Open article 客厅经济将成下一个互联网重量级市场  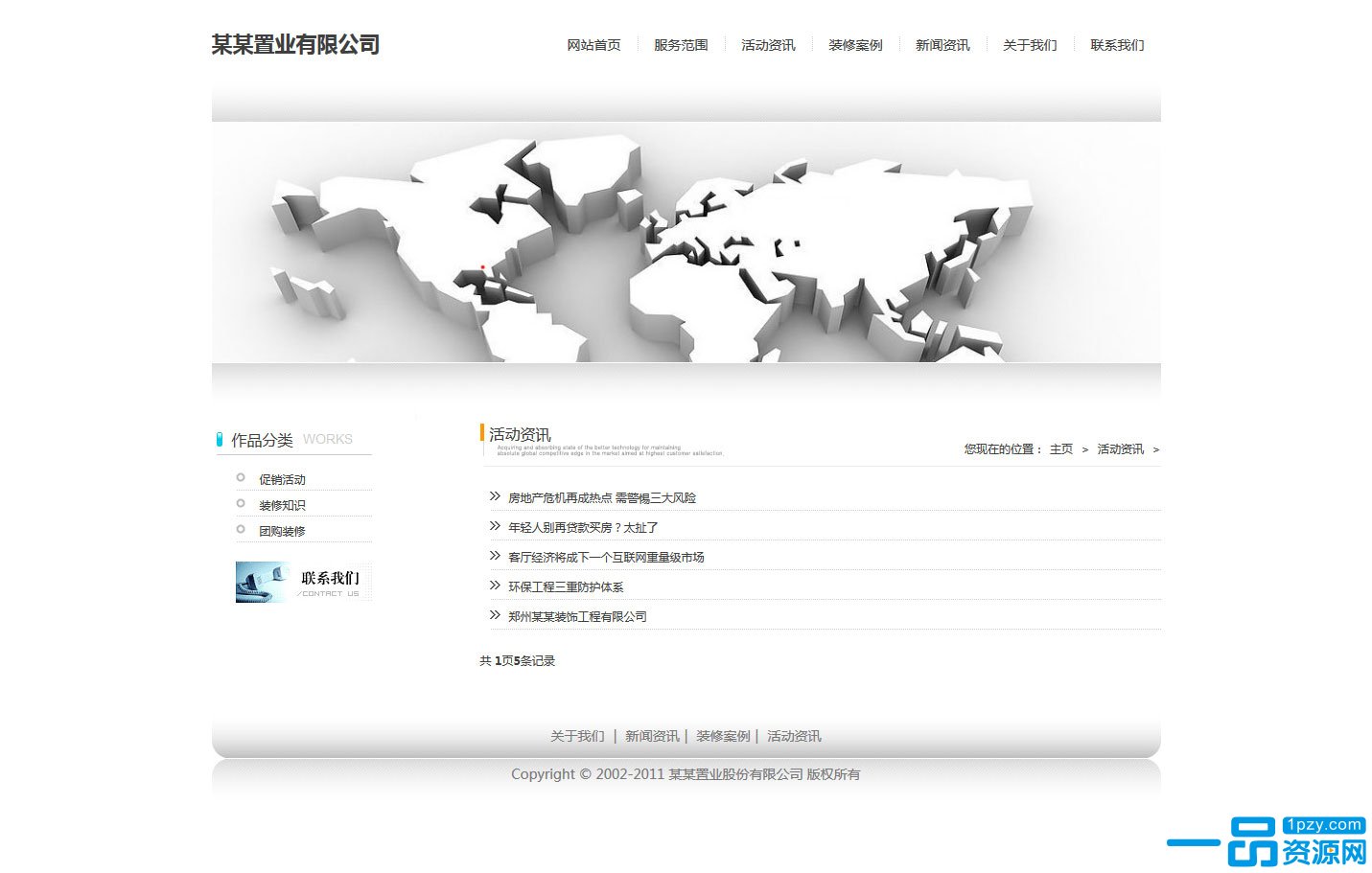pos(606,557)
